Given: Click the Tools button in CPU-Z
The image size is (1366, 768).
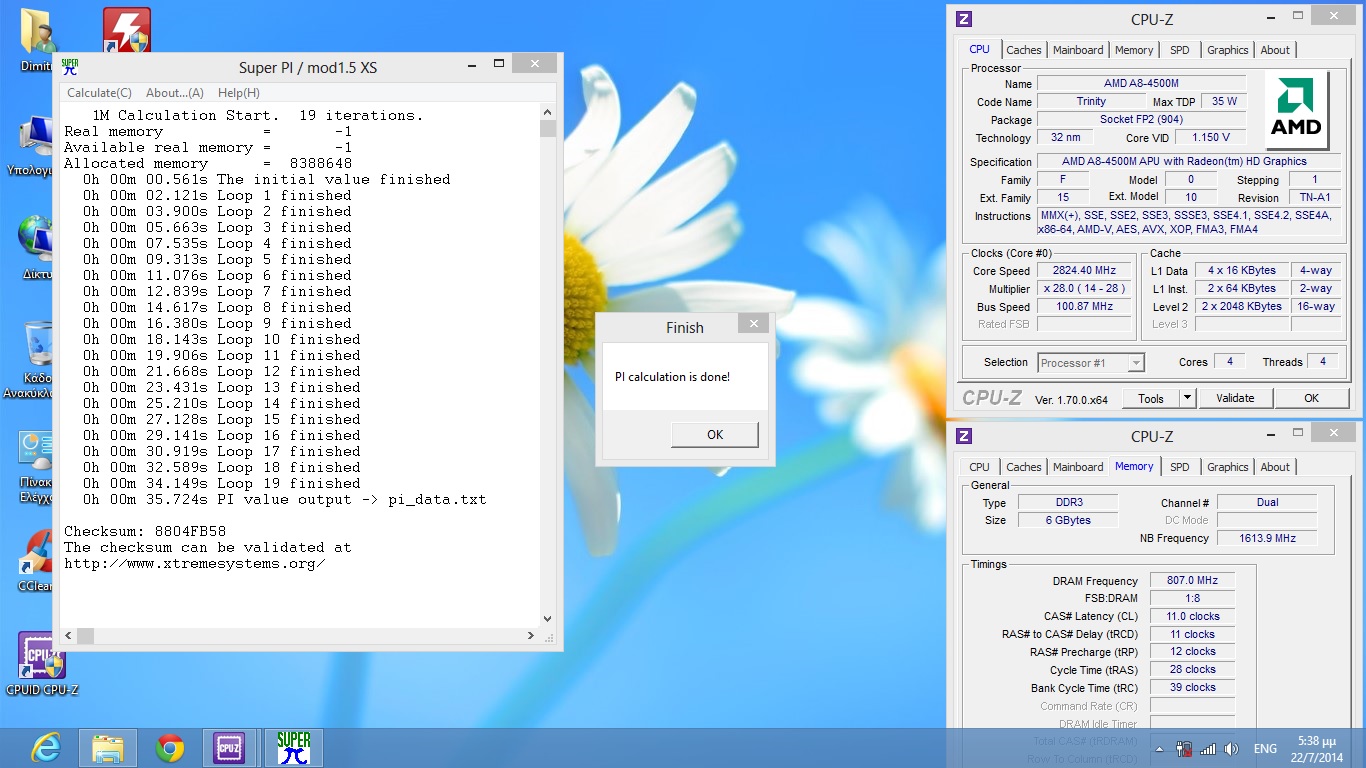Looking at the screenshot, I should (x=1151, y=398).
